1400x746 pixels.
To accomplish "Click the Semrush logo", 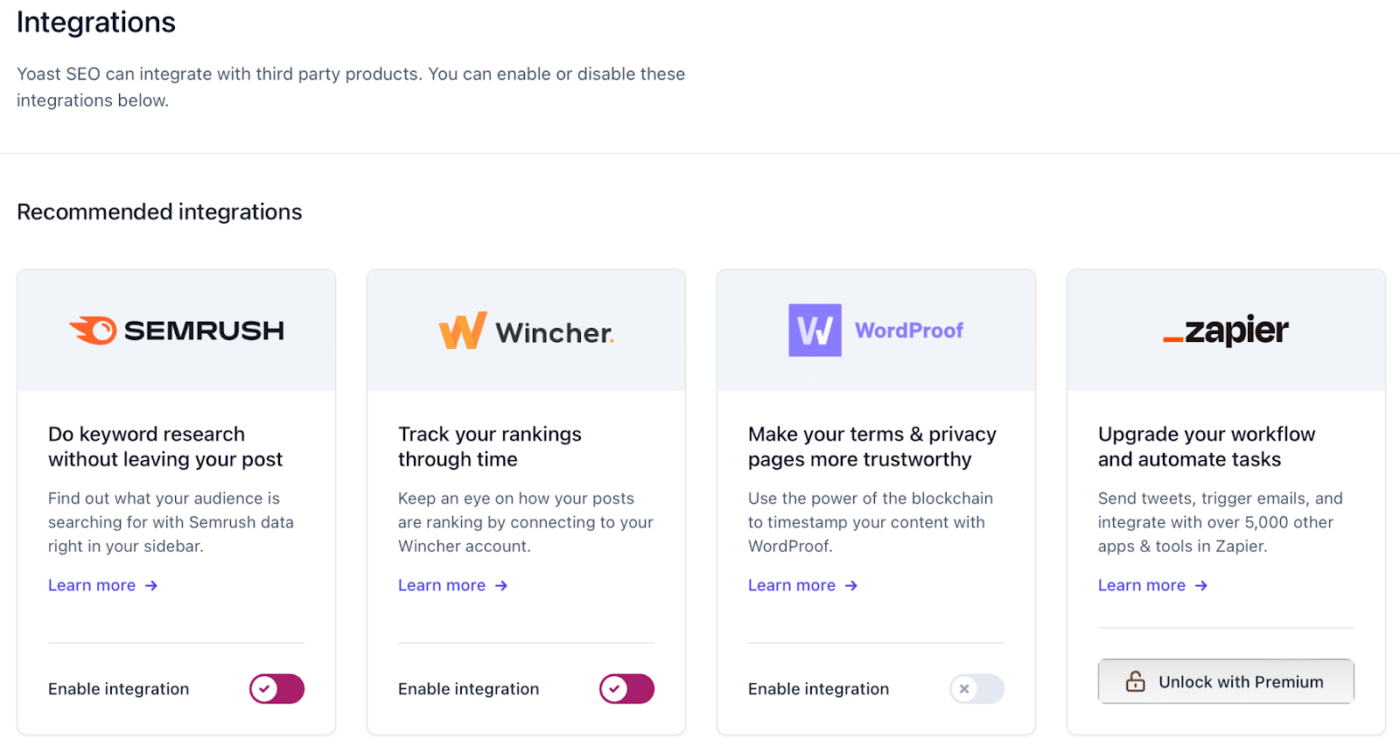I will point(176,330).
